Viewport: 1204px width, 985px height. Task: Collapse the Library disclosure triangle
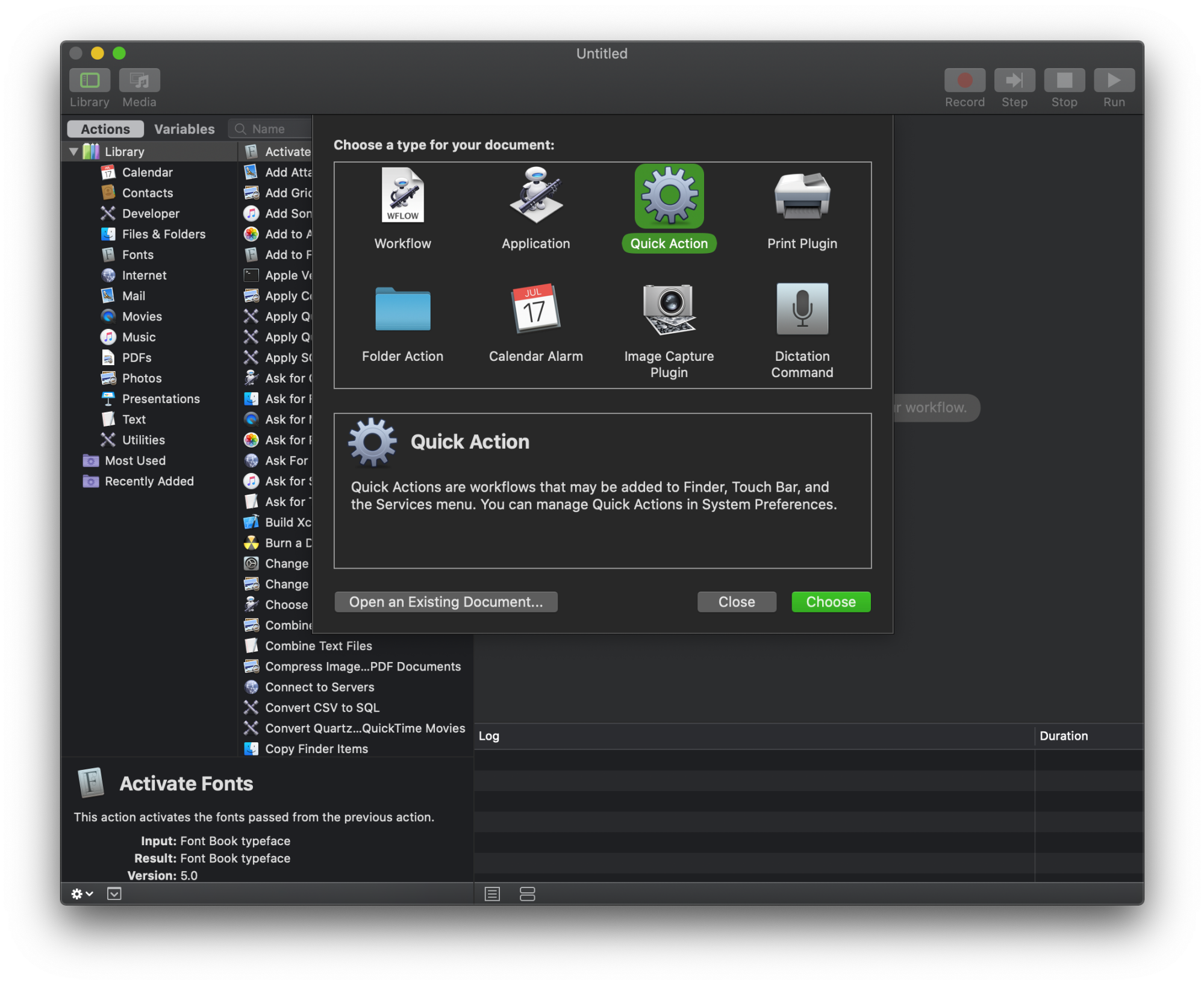pos(73,152)
